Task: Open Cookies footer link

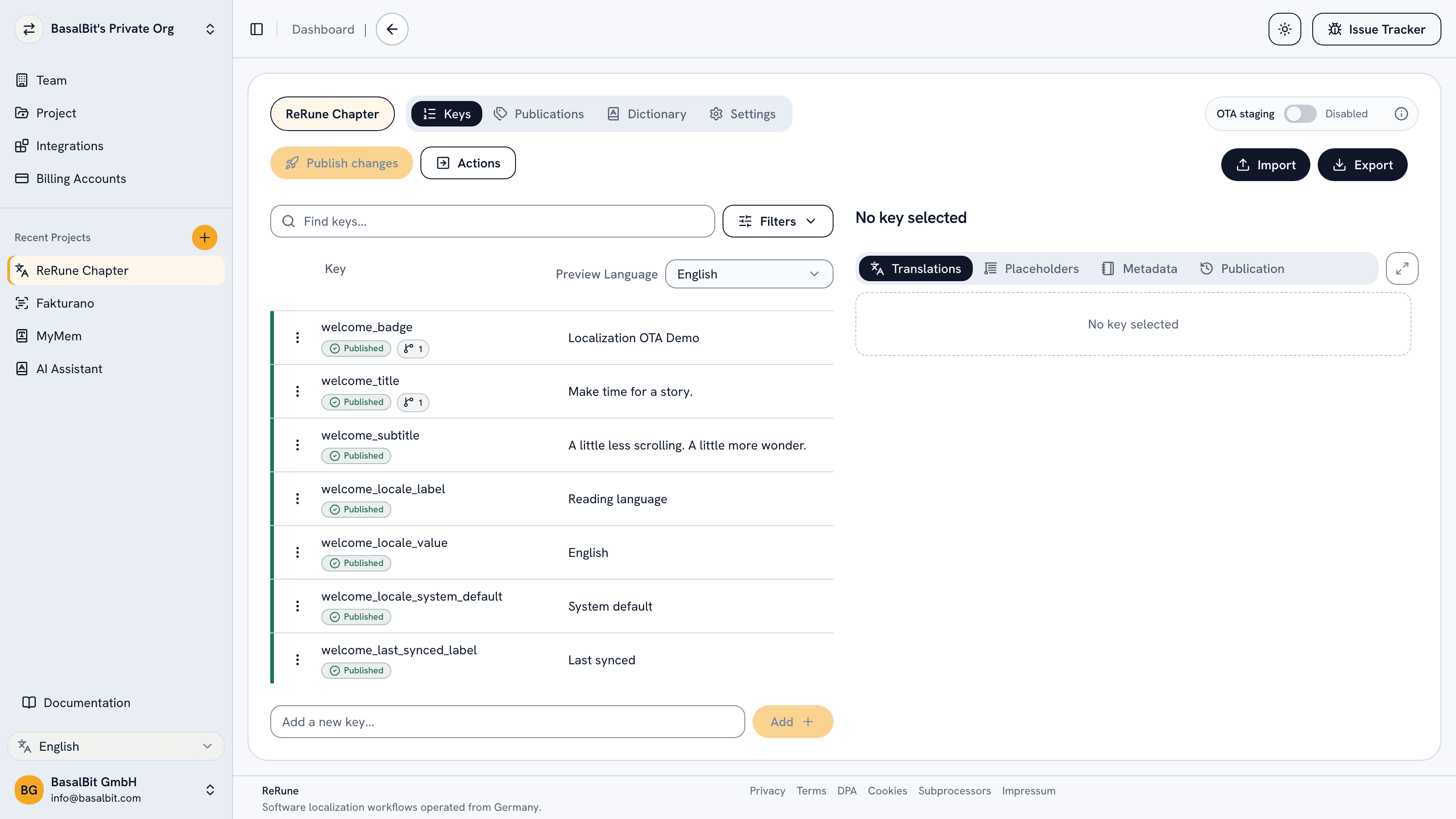Action: coord(887,791)
